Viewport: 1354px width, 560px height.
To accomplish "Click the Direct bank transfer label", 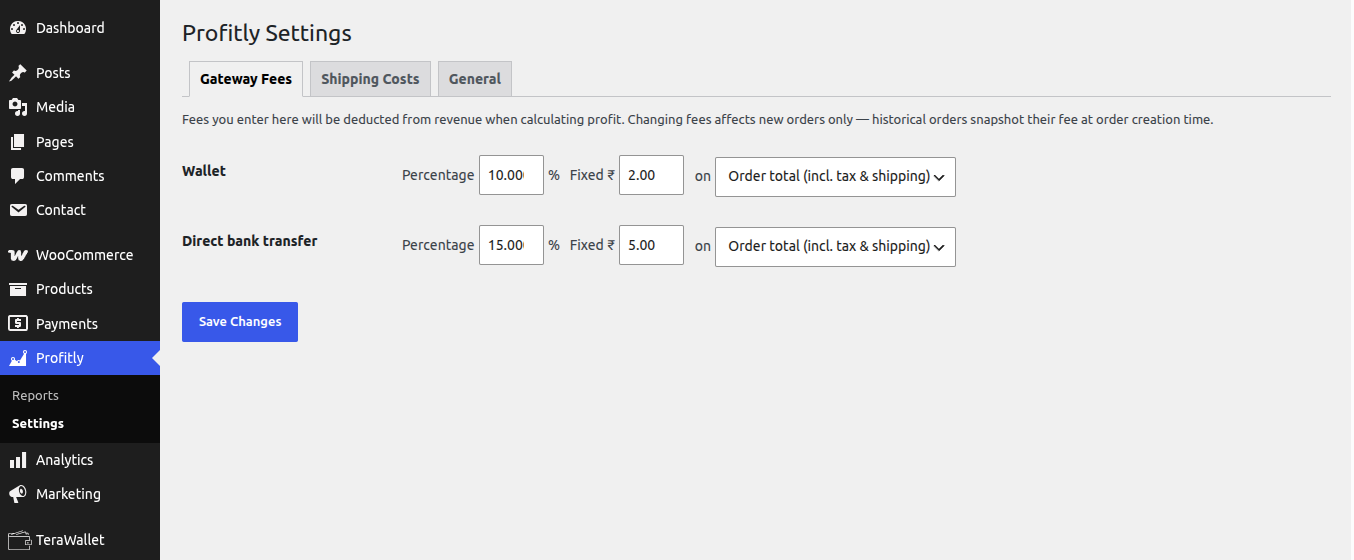I will (250, 241).
